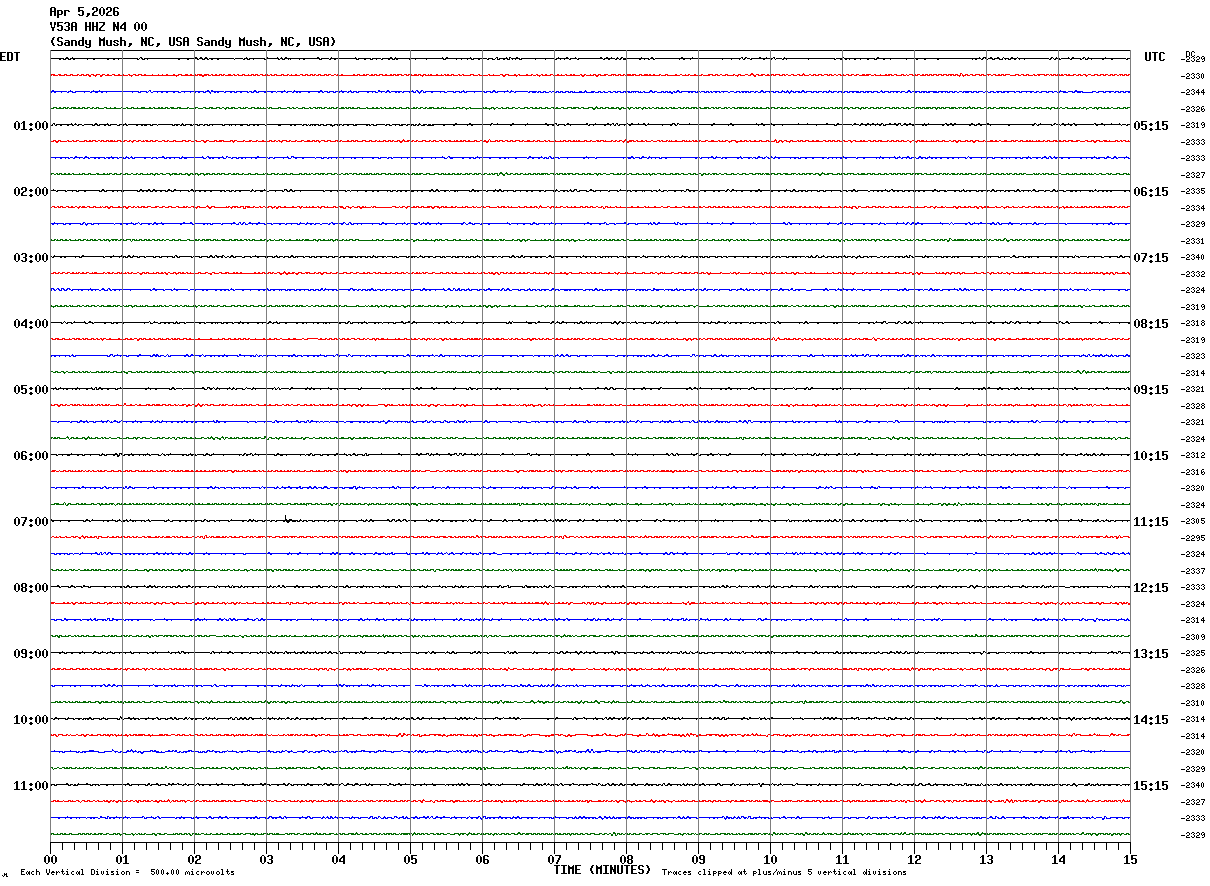The height and width of the screenshot is (886, 1210).
Task: Select the 11:00 EDT row label
Action: tap(31, 786)
